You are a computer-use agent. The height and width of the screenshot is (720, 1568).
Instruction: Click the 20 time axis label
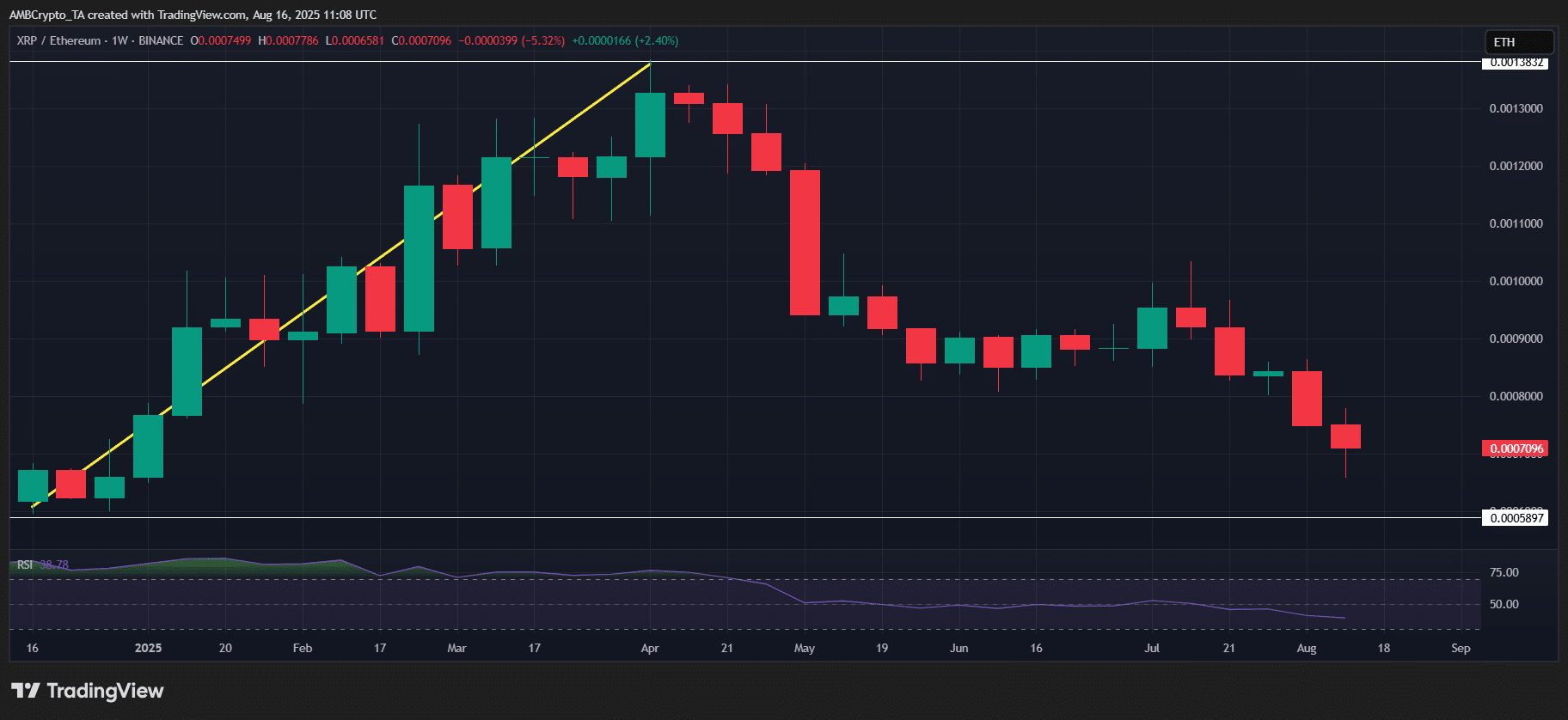coord(225,648)
